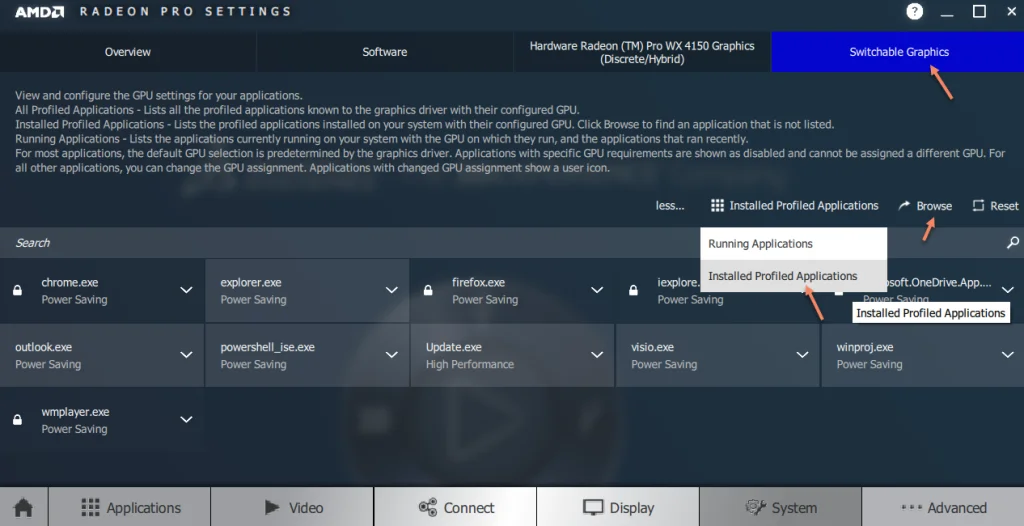The image size is (1024, 526).
Task: Open the Display section in the bottom bar
Action: [x=618, y=507]
